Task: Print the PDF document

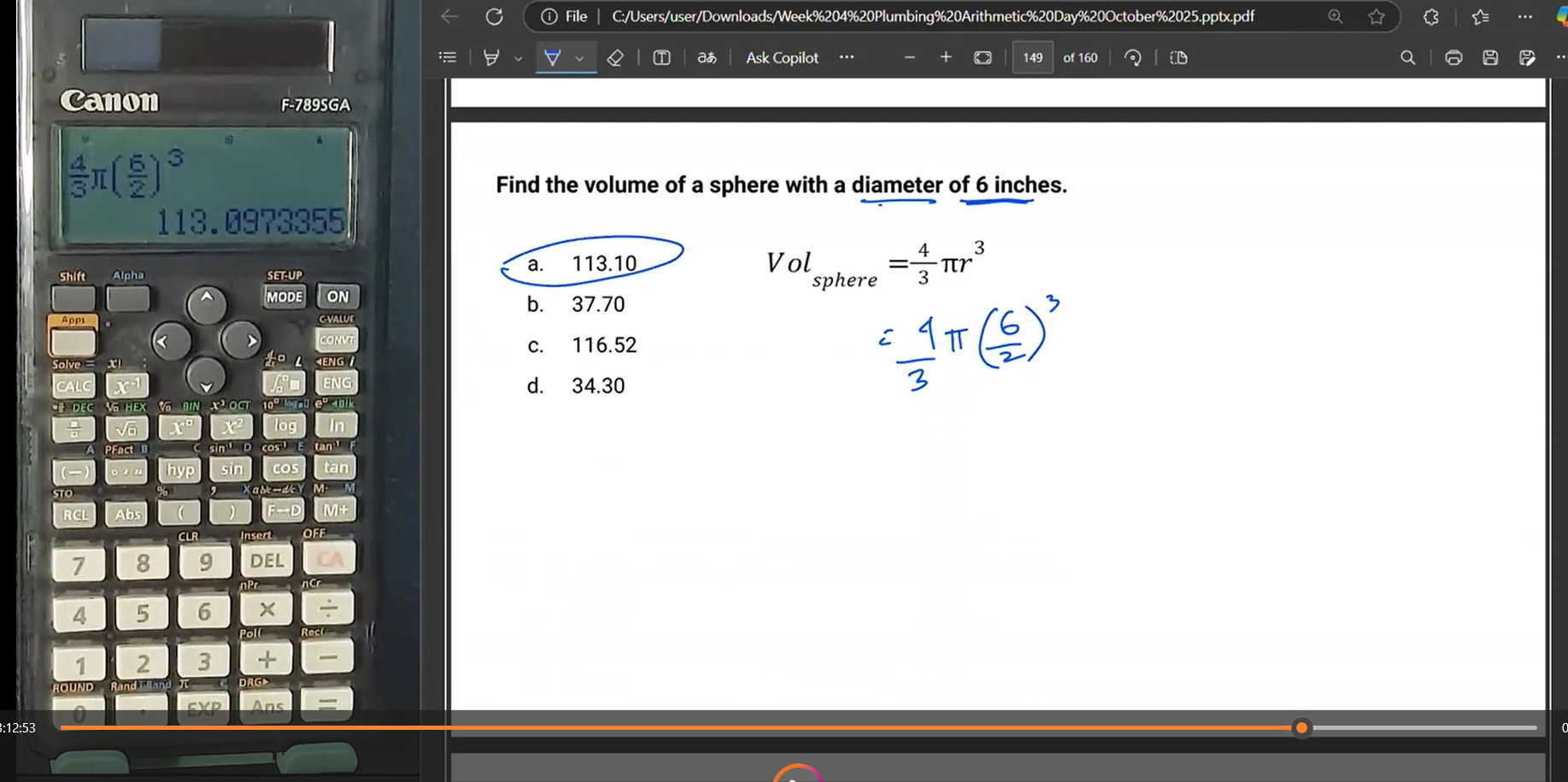Action: [1453, 57]
